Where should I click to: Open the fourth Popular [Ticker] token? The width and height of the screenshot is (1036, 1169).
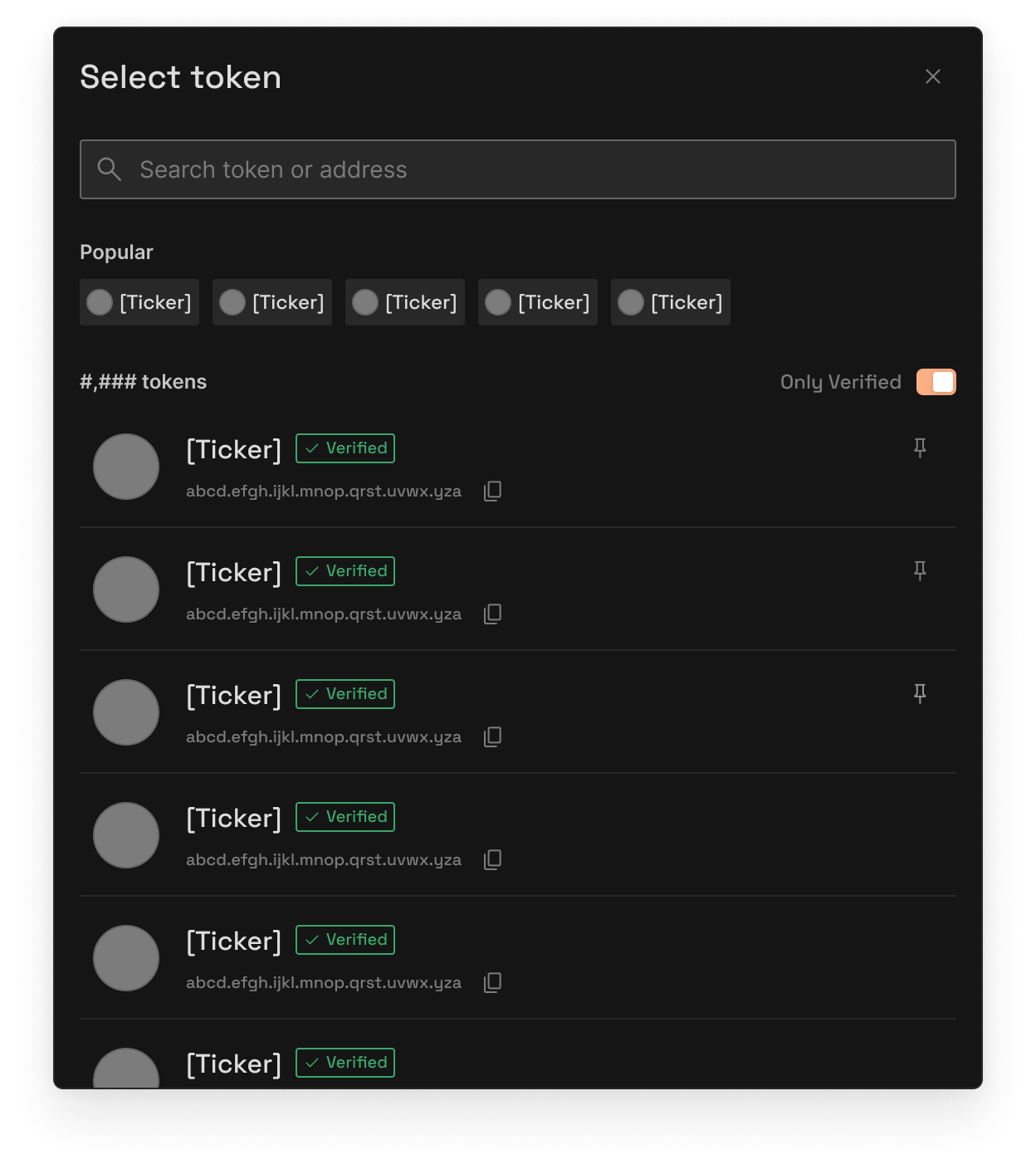537,302
